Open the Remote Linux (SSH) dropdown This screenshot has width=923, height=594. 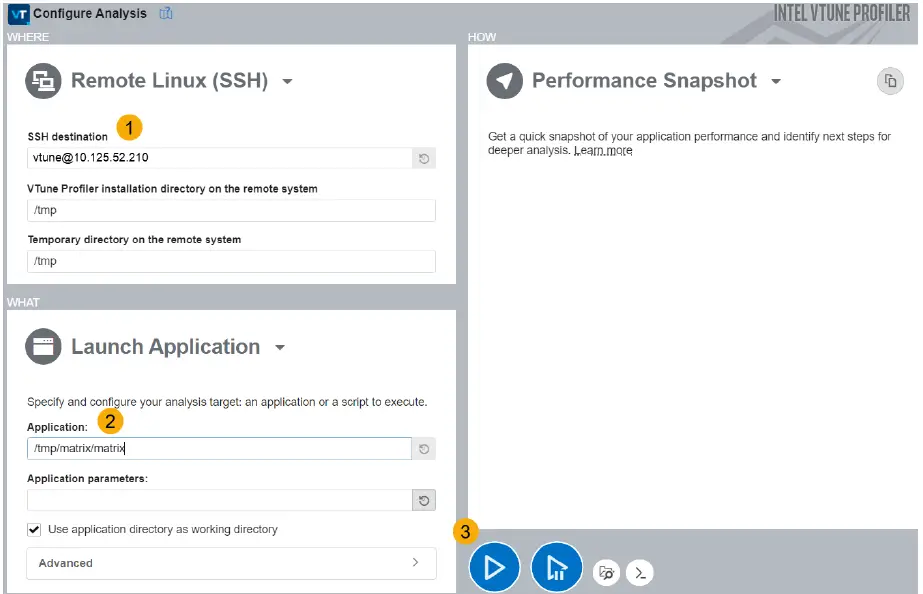[x=288, y=82]
